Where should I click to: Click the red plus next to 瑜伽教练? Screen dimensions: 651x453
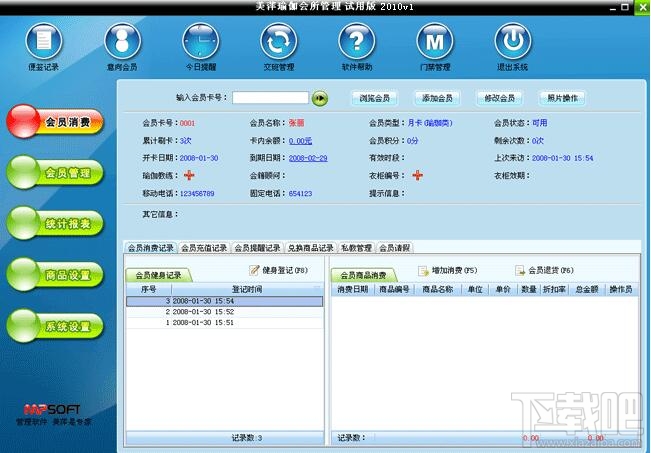[189, 175]
